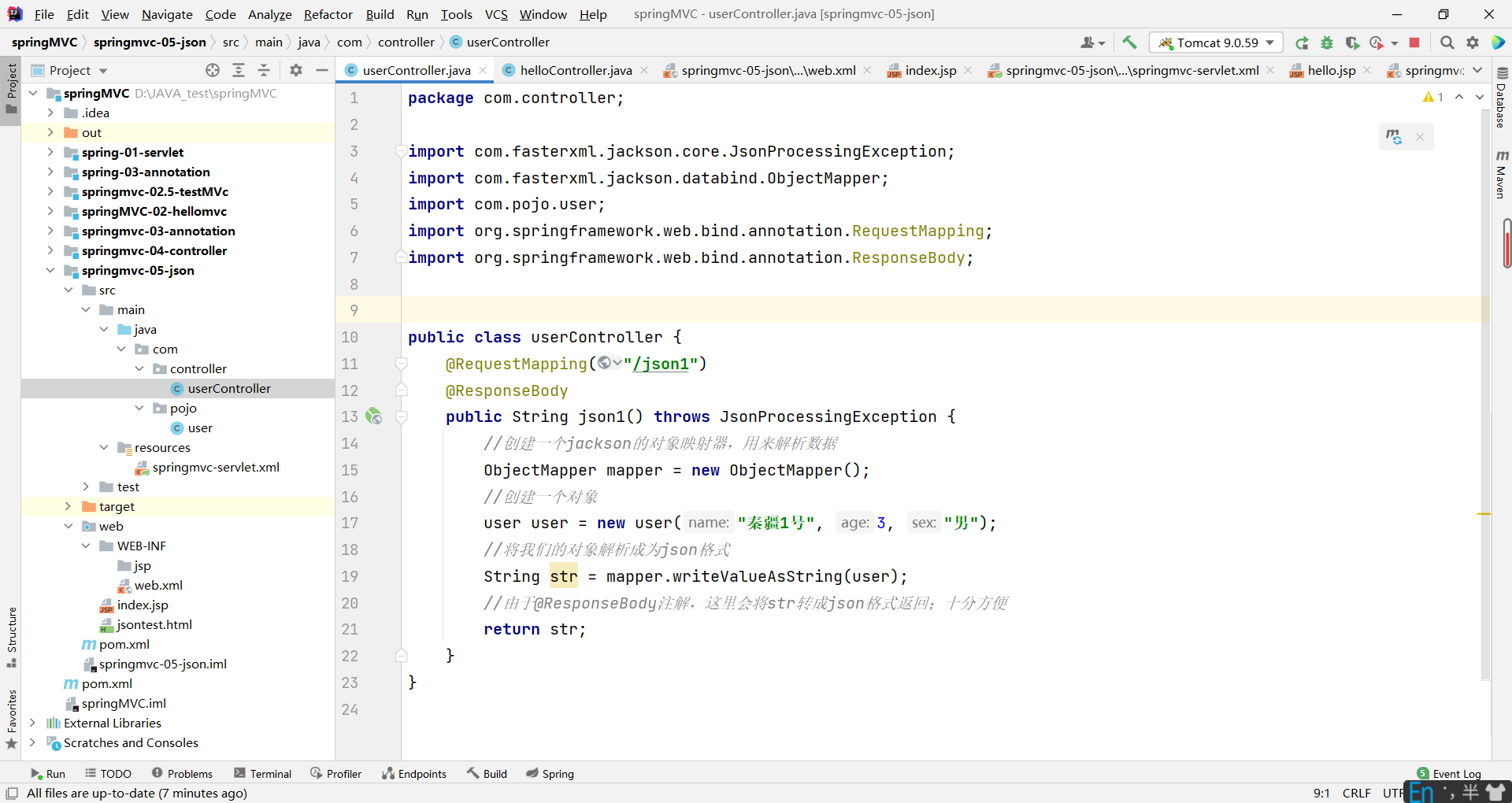Select web.xml in WEB-INF folder
Screen dimensions: 1512x803
[158, 585]
